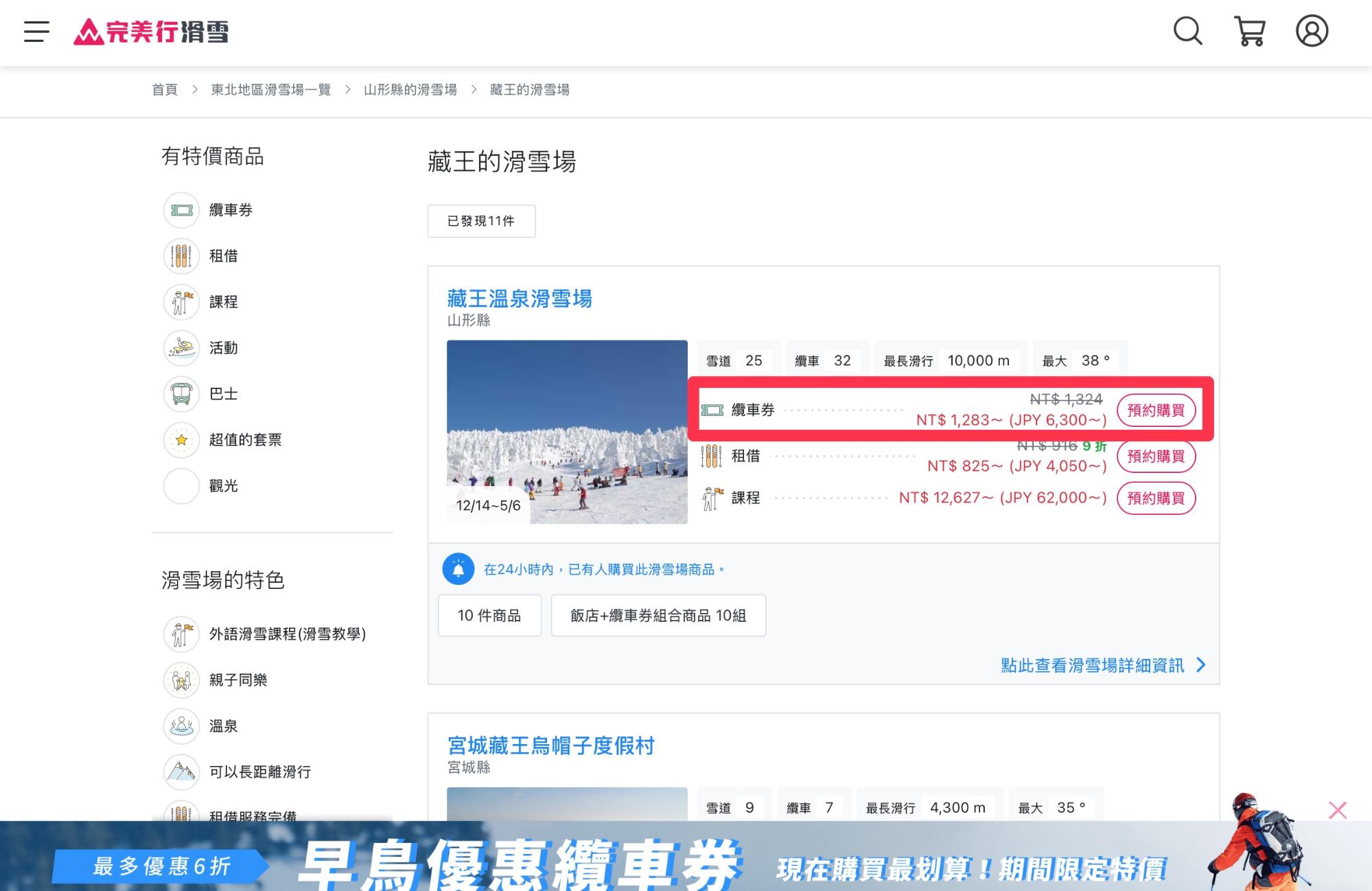Viewport: 1372px width, 891px height.
Task: Open the 藏王溫泉滑雪場 resort link
Action: [518, 299]
